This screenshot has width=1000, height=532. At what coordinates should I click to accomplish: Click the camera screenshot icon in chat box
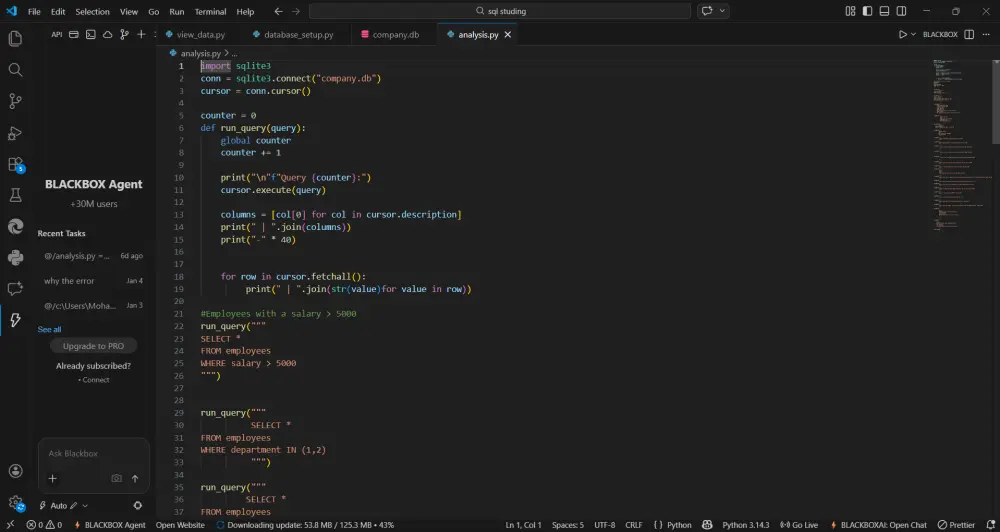(x=117, y=479)
